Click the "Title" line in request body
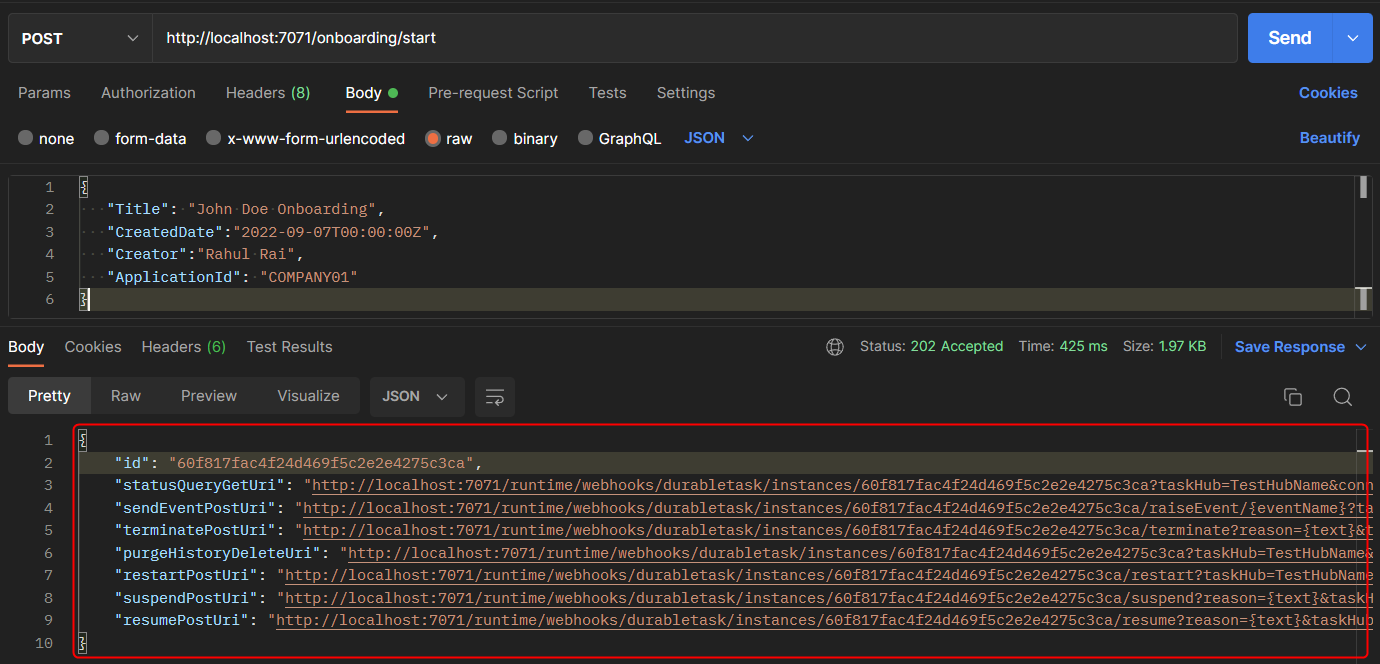This screenshot has height=664, width=1380. click(245, 210)
